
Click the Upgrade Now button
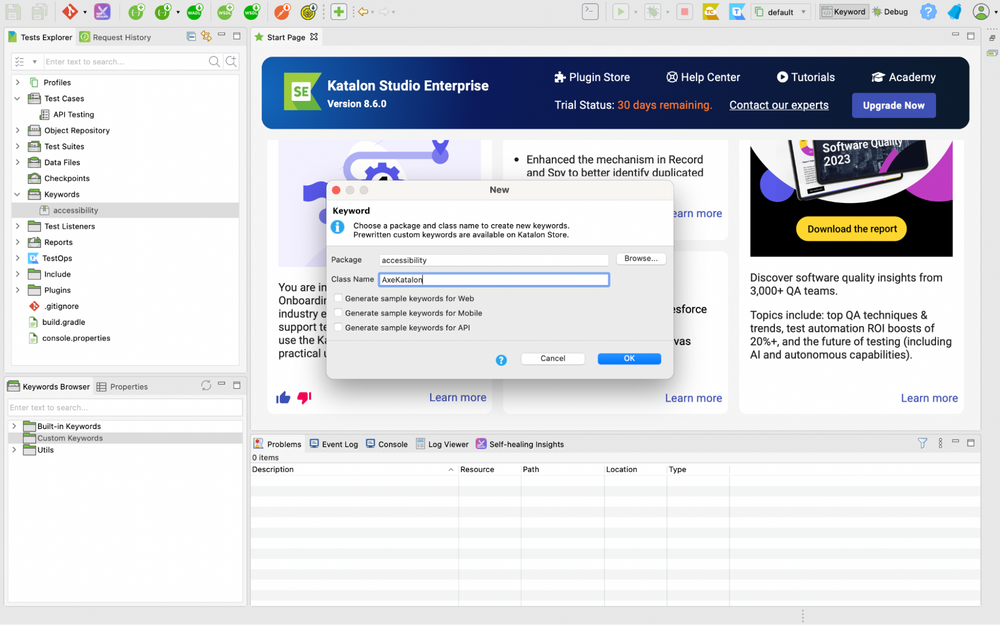click(x=893, y=104)
